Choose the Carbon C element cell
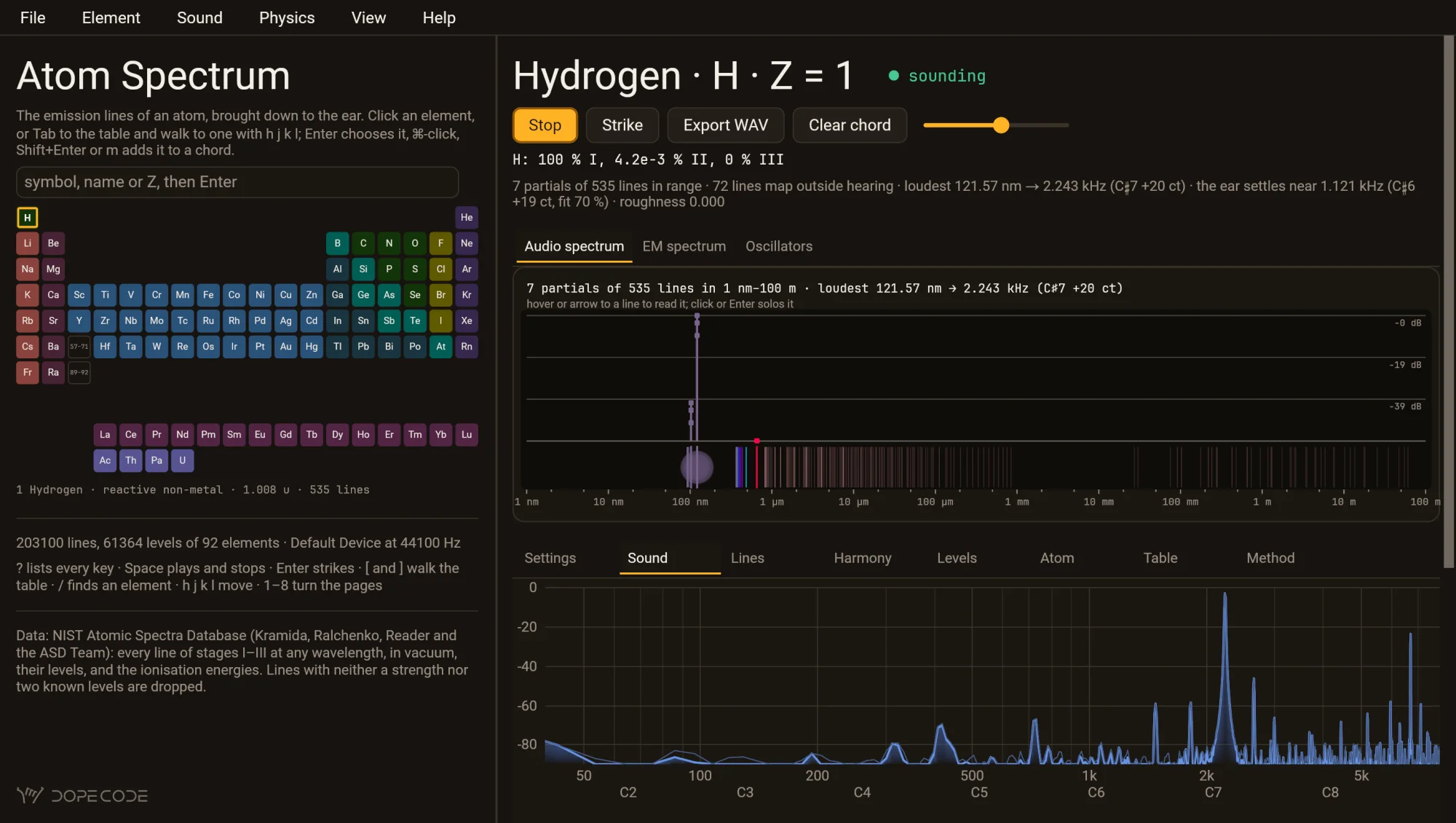 tap(363, 243)
